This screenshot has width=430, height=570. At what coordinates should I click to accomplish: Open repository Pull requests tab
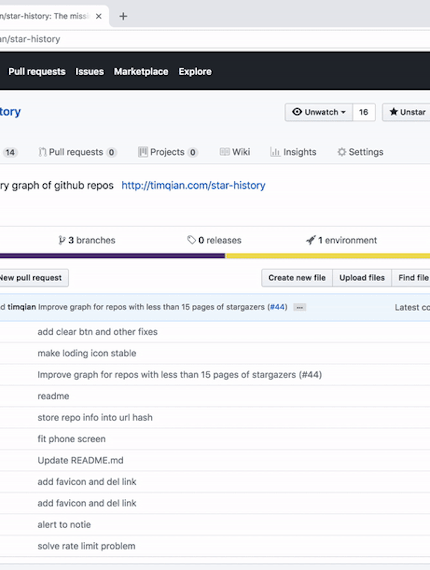[x=77, y=152]
